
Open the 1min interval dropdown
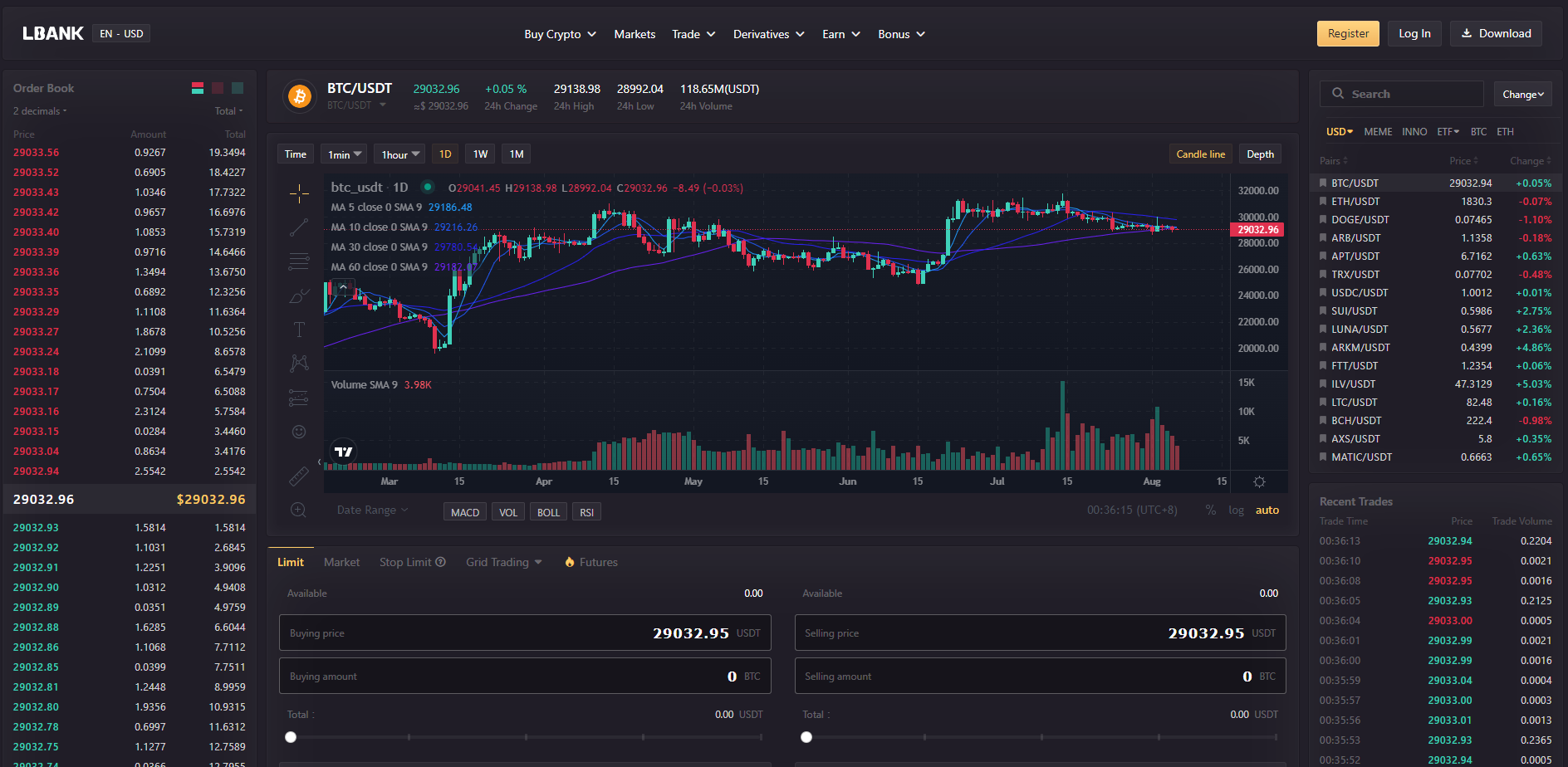344,154
